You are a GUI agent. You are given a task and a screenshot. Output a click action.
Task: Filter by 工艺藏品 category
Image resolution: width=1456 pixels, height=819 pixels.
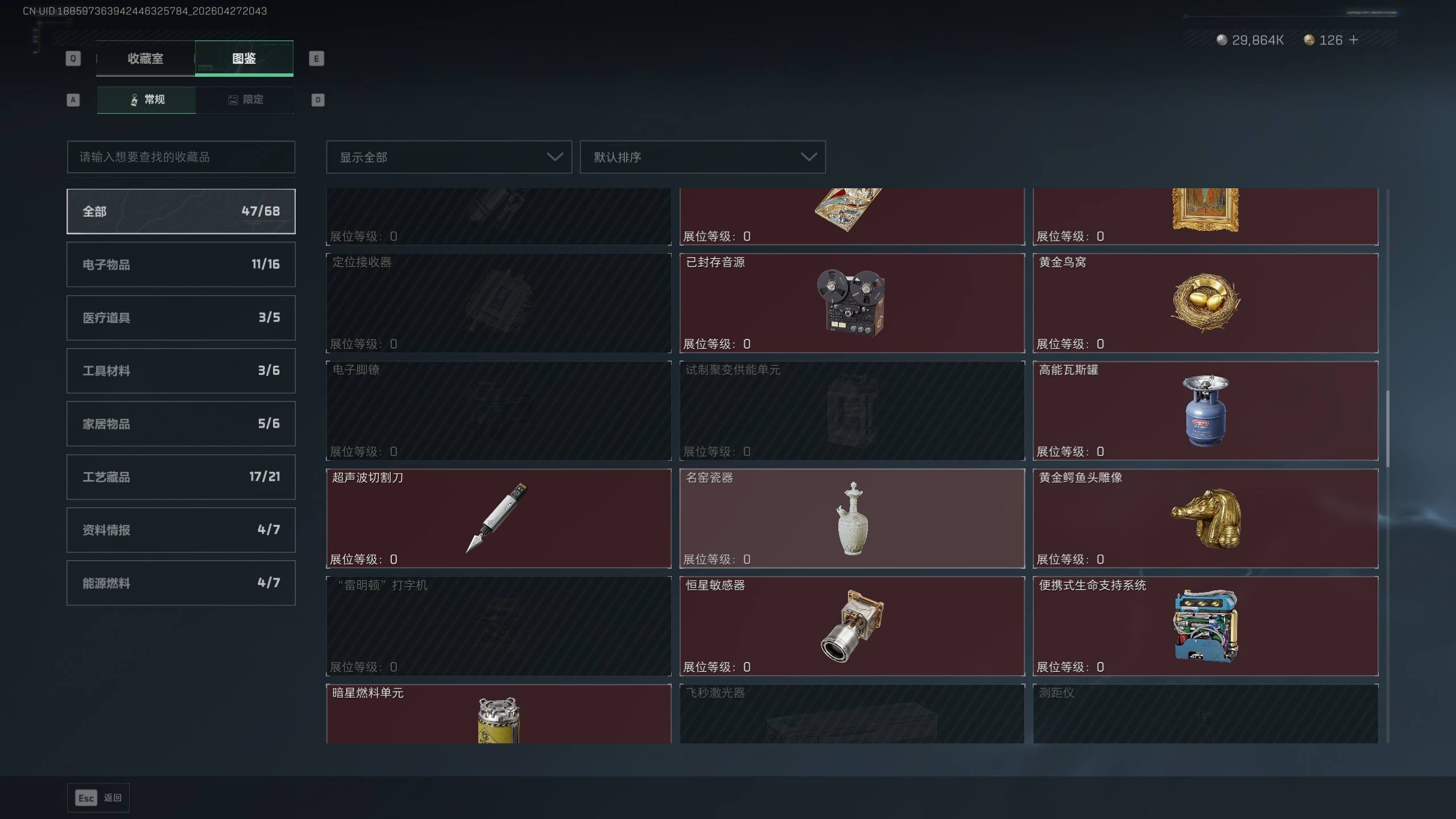(181, 477)
